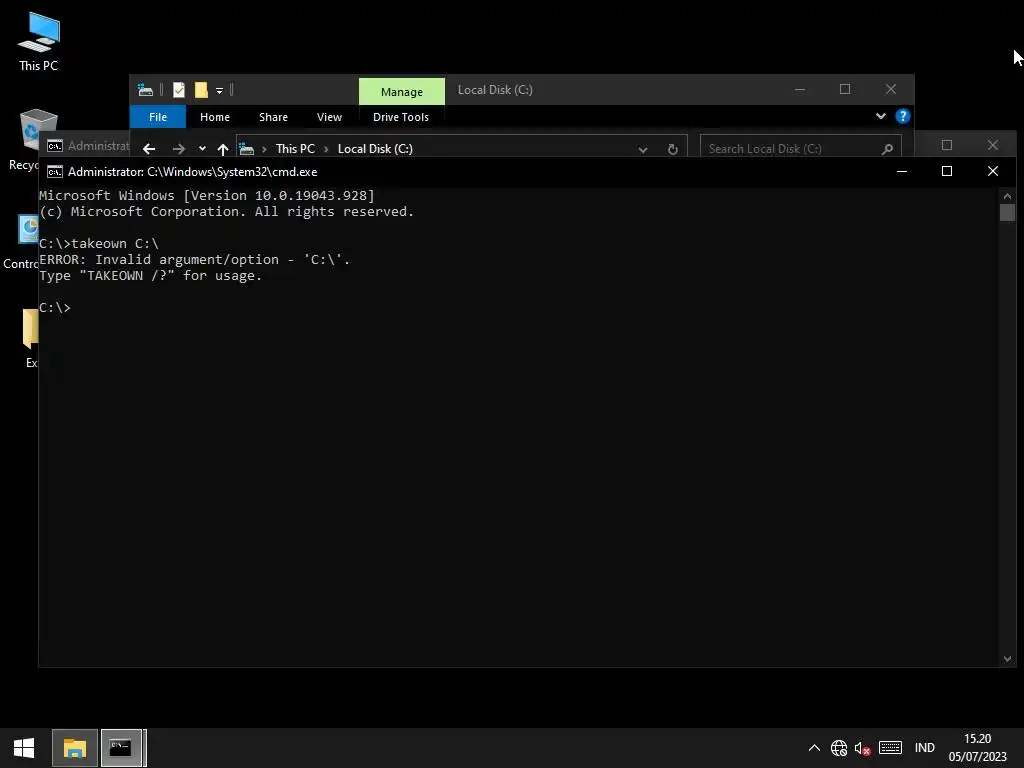Minimize the Local Disk (C:) Explorer window

[800, 89]
